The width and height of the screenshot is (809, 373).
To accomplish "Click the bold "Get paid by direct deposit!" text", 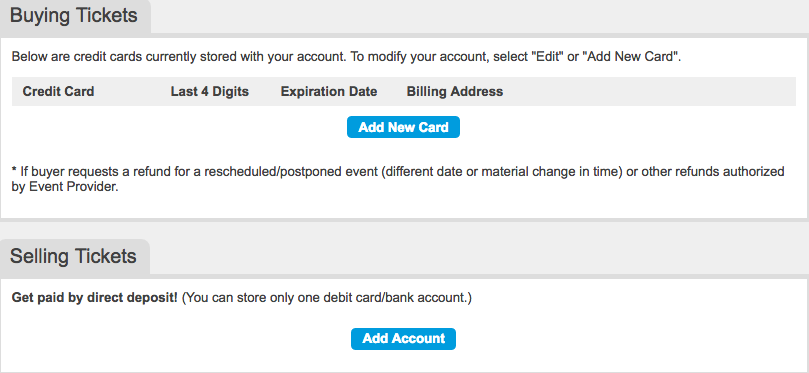I will (x=95, y=298).
